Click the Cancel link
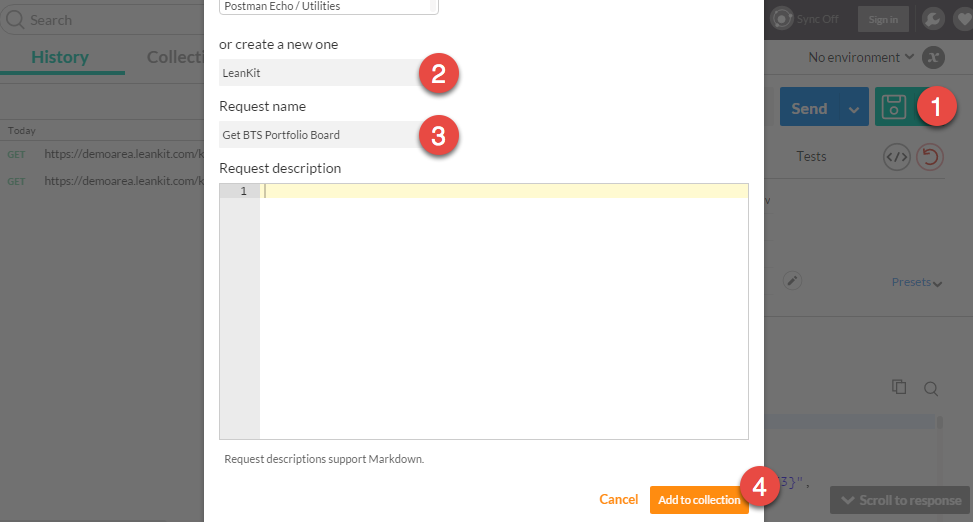Image resolution: width=973 pixels, height=522 pixels. click(618, 499)
